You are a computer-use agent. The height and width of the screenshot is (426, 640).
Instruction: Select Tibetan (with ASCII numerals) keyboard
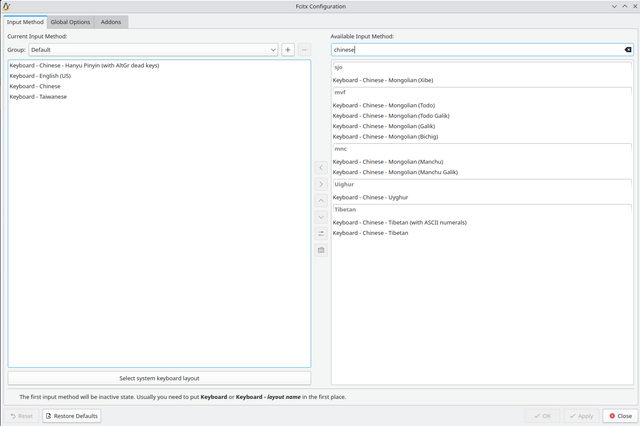[482, 222]
